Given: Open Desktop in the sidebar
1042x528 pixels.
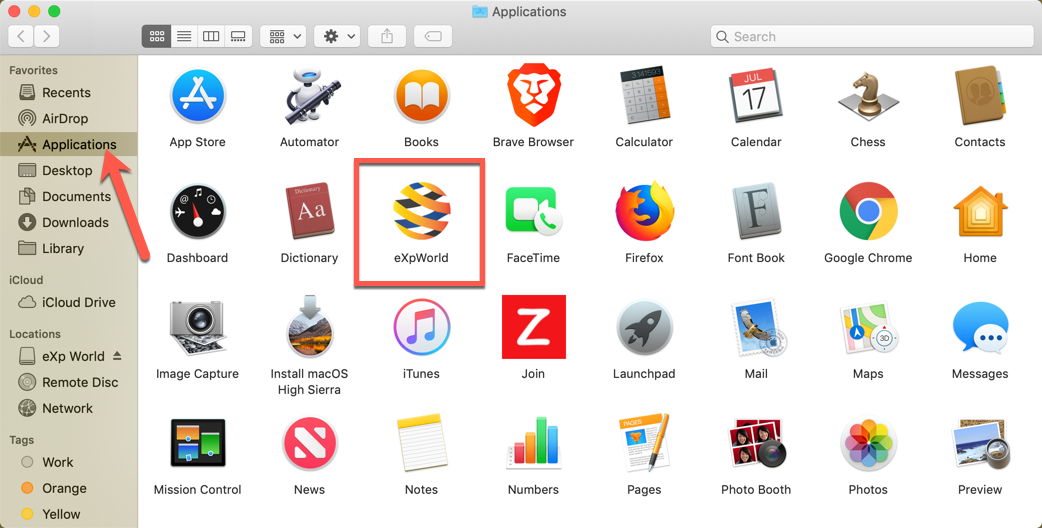Looking at the screenshot, I should tap(68, 170).
